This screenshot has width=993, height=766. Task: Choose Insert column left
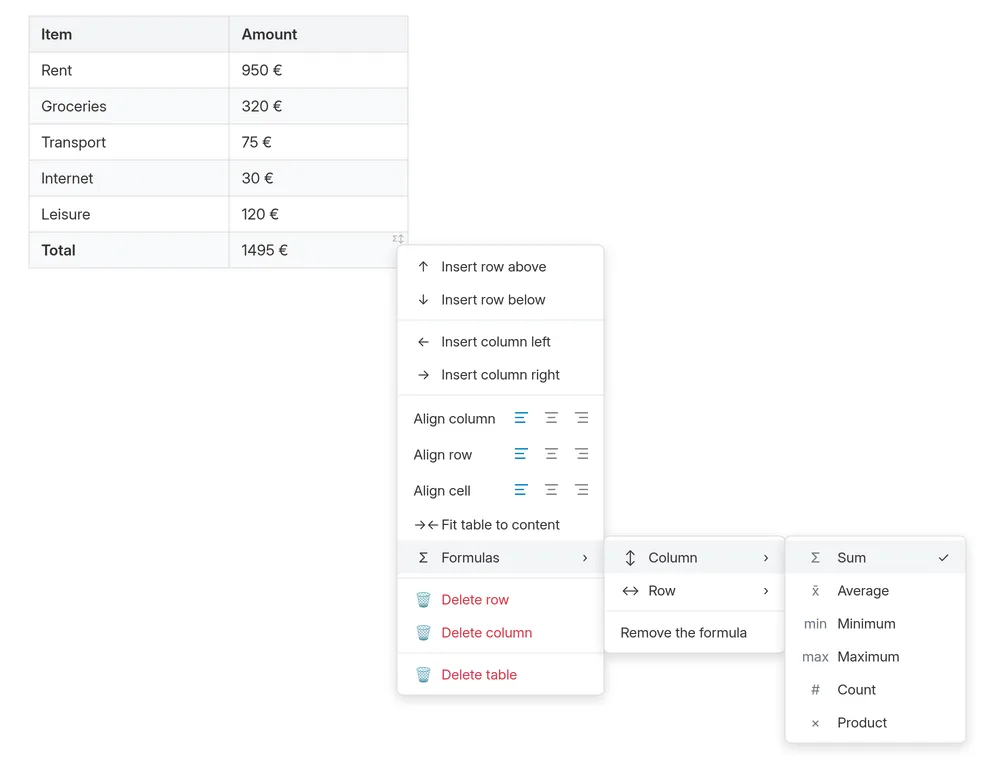[500, 342]
